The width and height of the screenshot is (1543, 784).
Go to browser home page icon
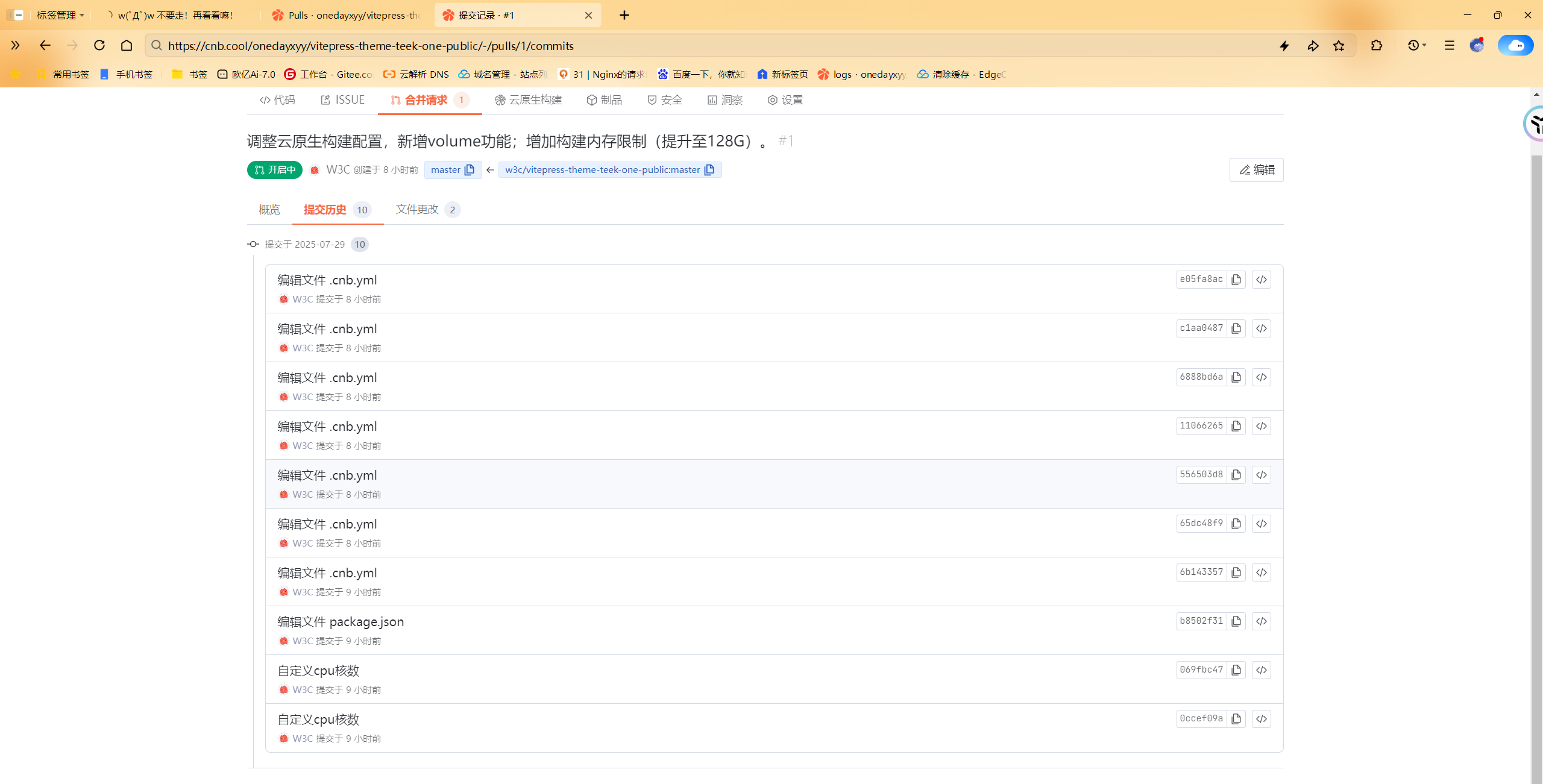pyautogui.click(x=127, y=45)
